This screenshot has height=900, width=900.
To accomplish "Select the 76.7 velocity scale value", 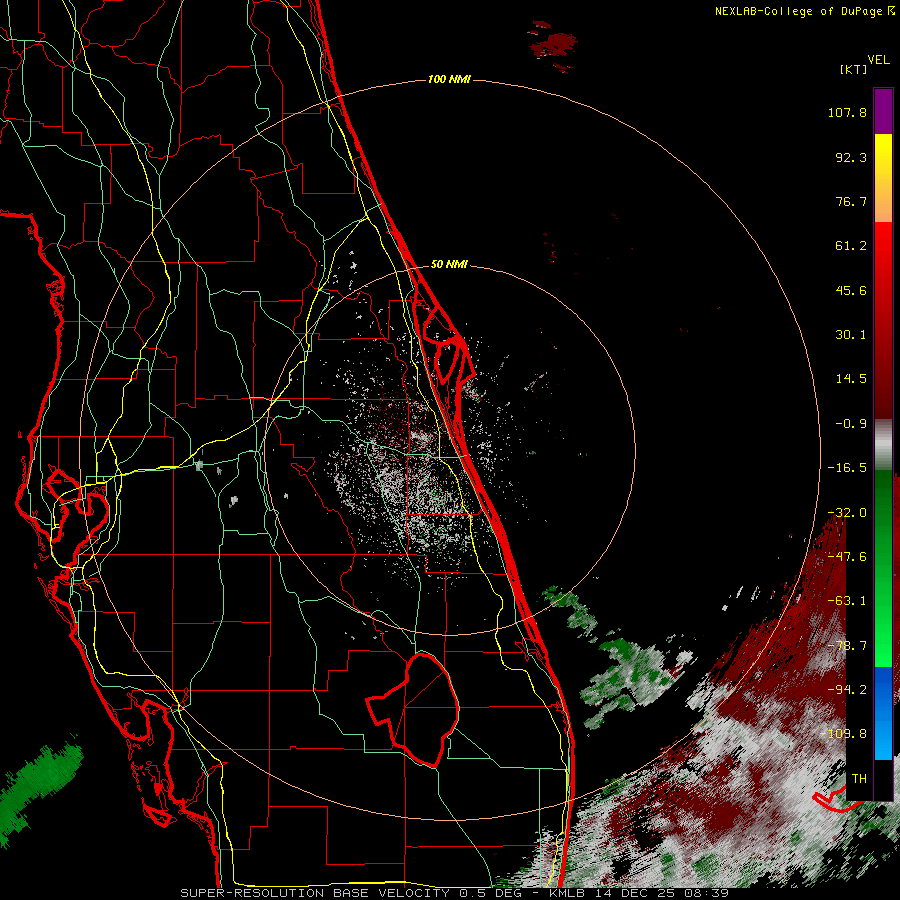I will click(851, 201).
